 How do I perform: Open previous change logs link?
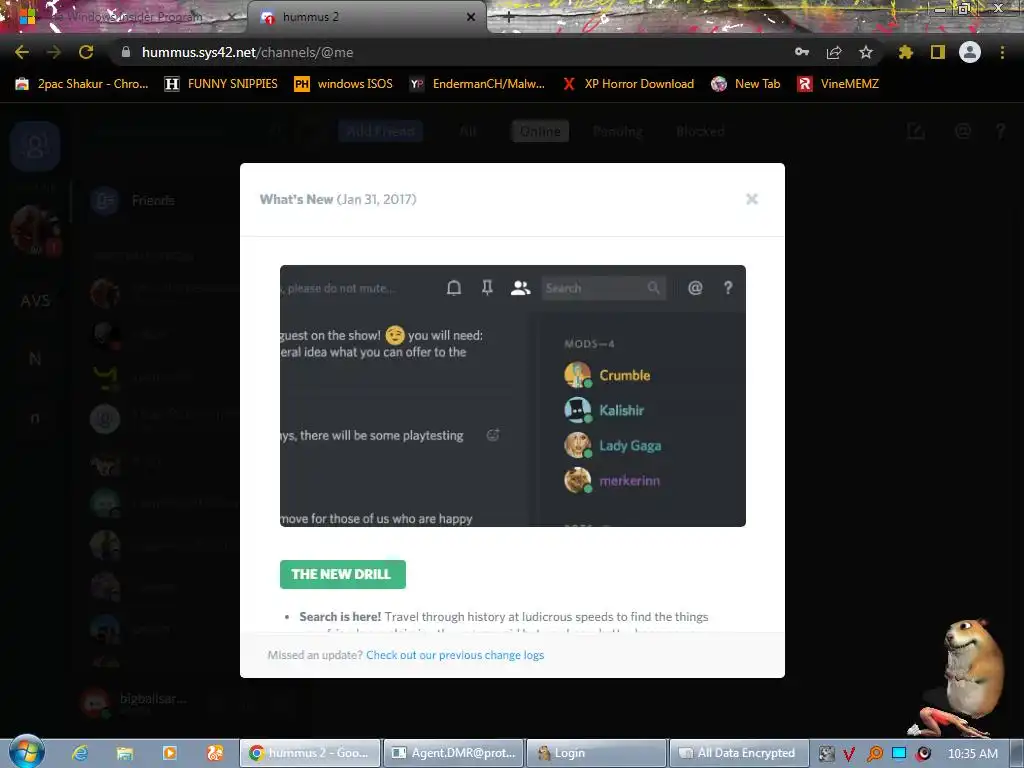click(x=455, y=655)
